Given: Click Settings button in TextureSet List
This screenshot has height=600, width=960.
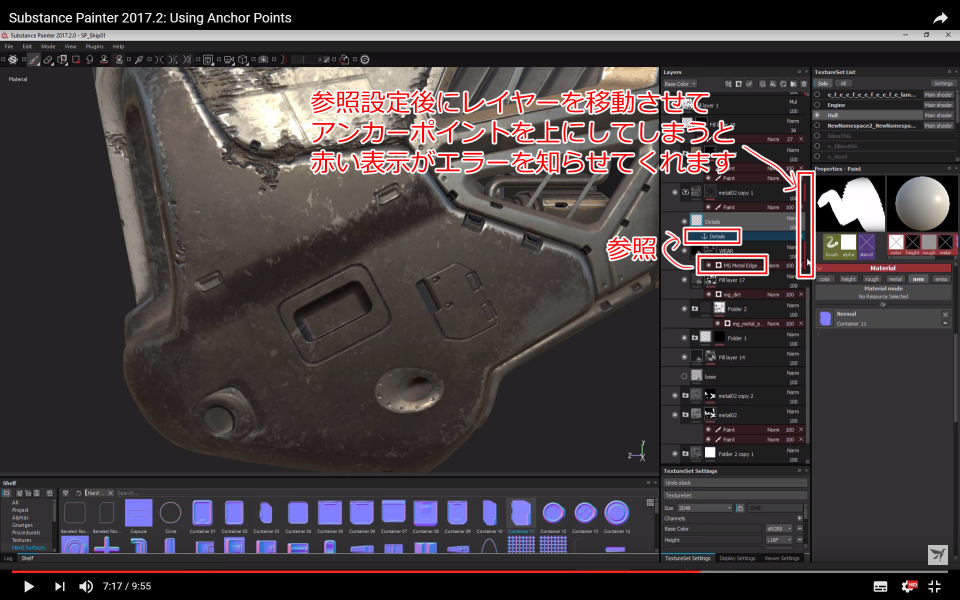Looking at the screenshot, I should coord(943,83).
